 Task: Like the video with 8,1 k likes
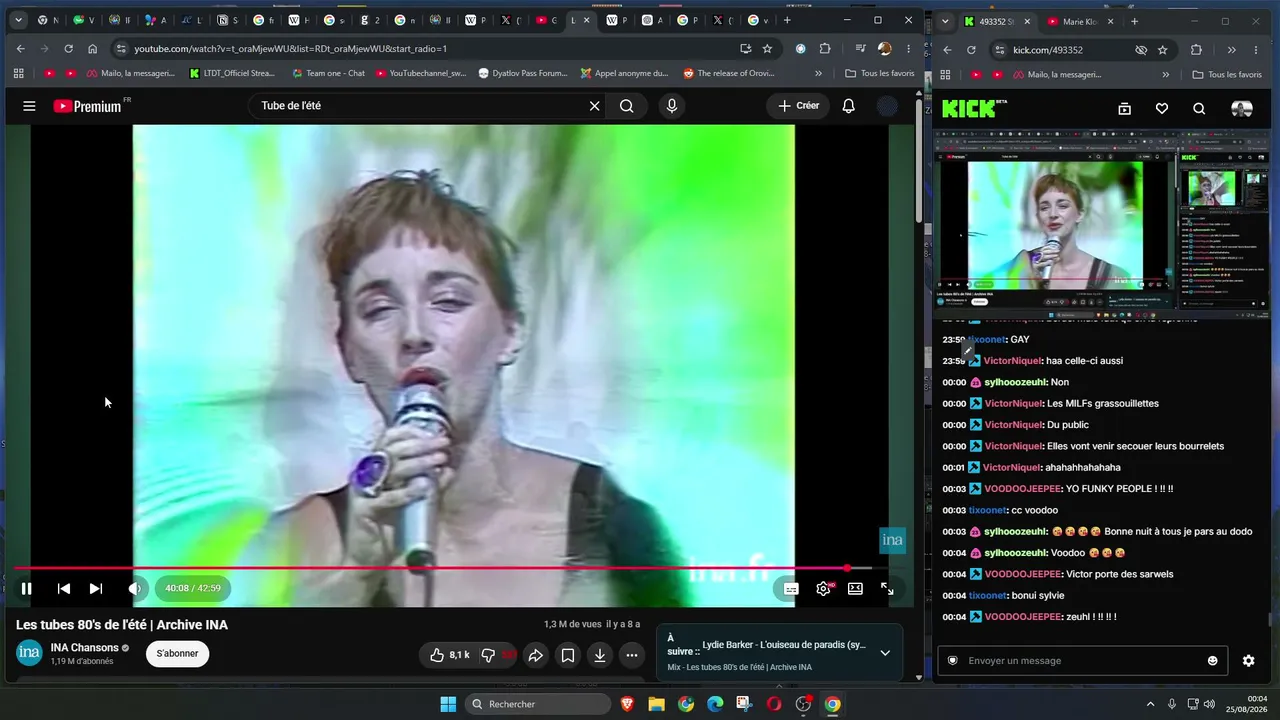(x=449, y=655)
